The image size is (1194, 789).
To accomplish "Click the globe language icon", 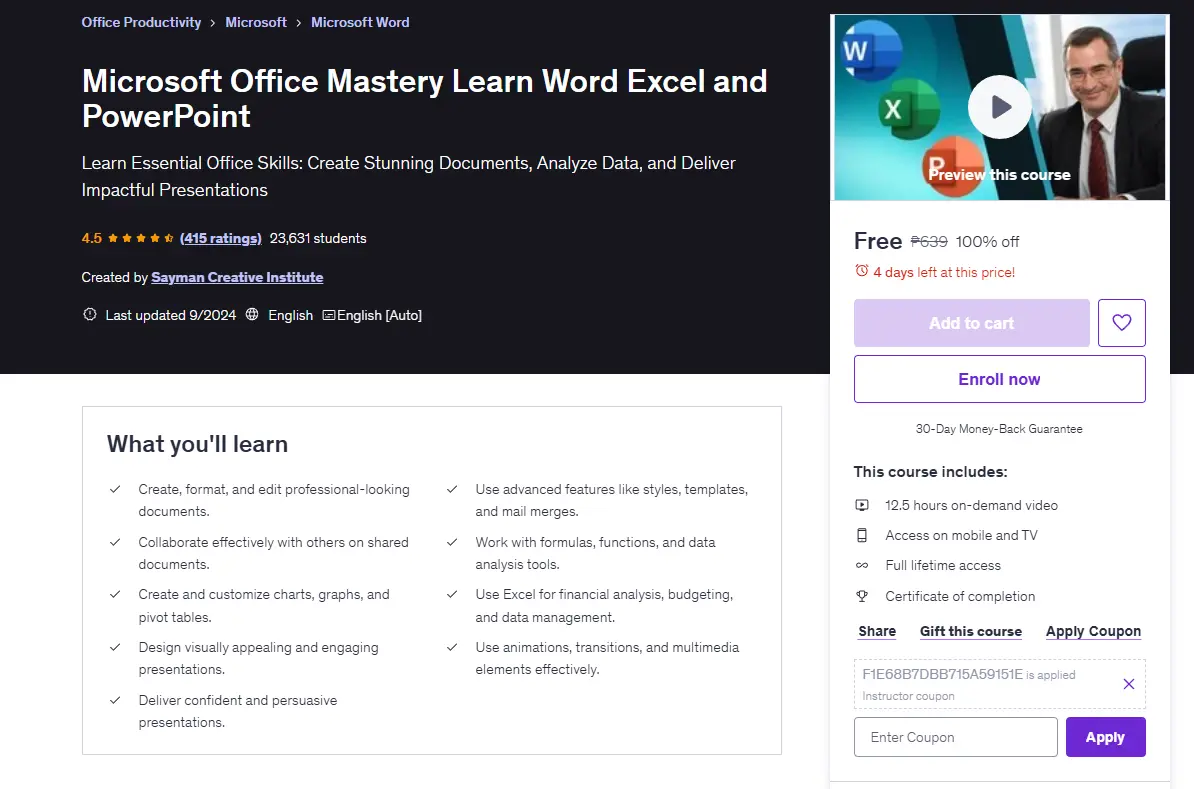I will click(x=252, y=315).
